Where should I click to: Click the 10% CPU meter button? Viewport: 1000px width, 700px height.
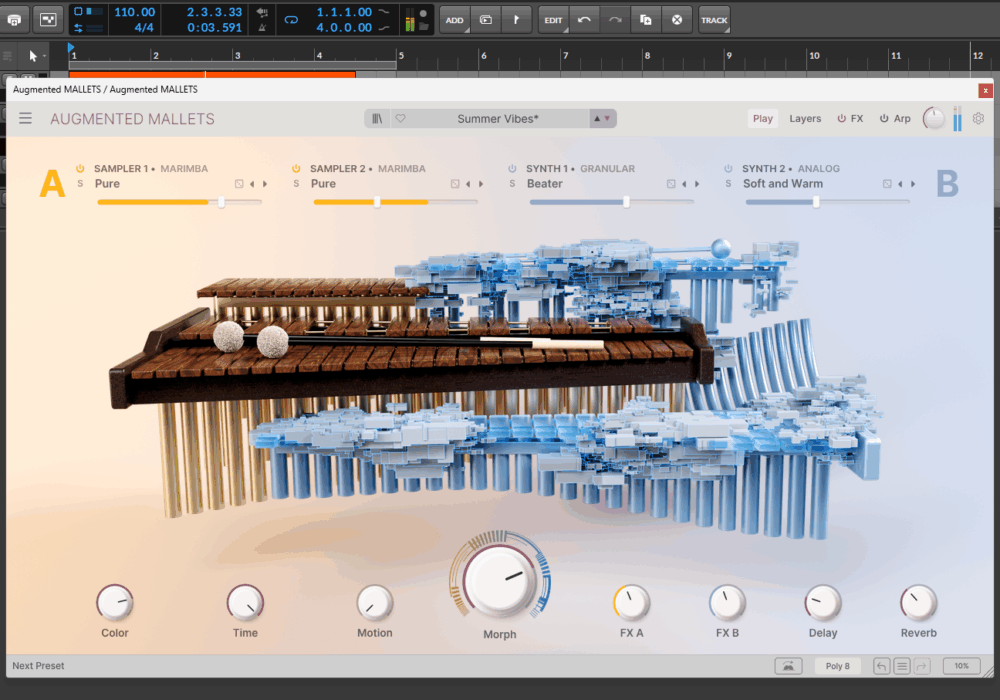(961, 666)
